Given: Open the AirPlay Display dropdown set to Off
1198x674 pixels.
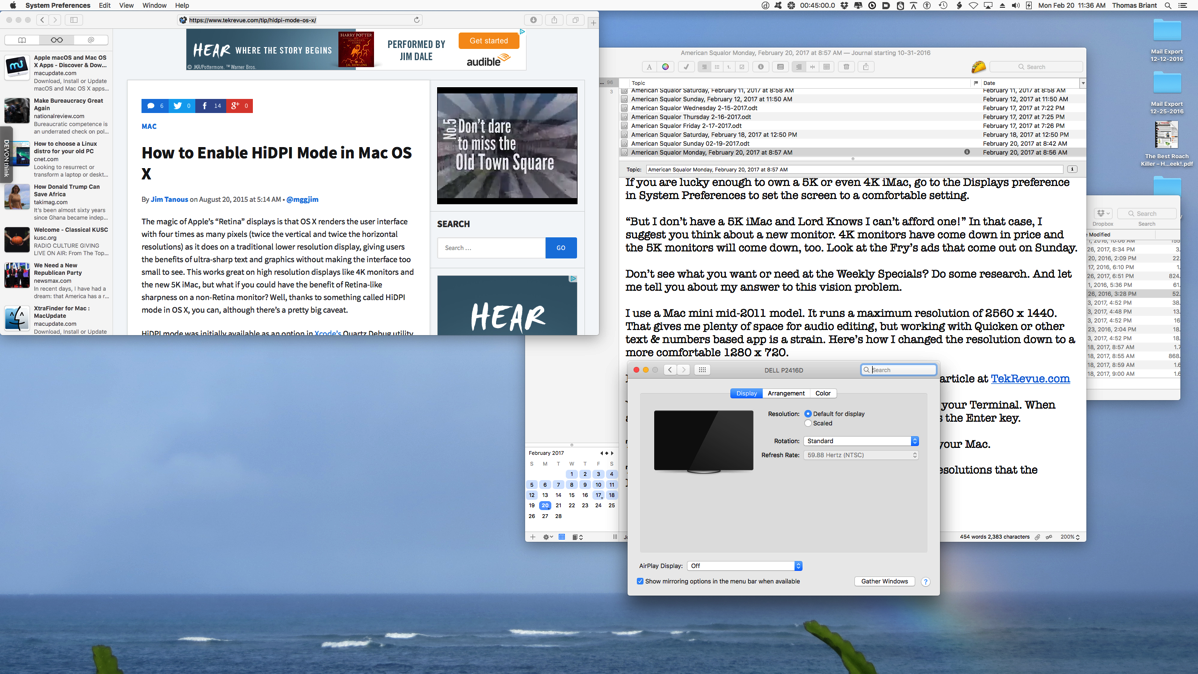Looking at the screenshot, I should point(744,566).
